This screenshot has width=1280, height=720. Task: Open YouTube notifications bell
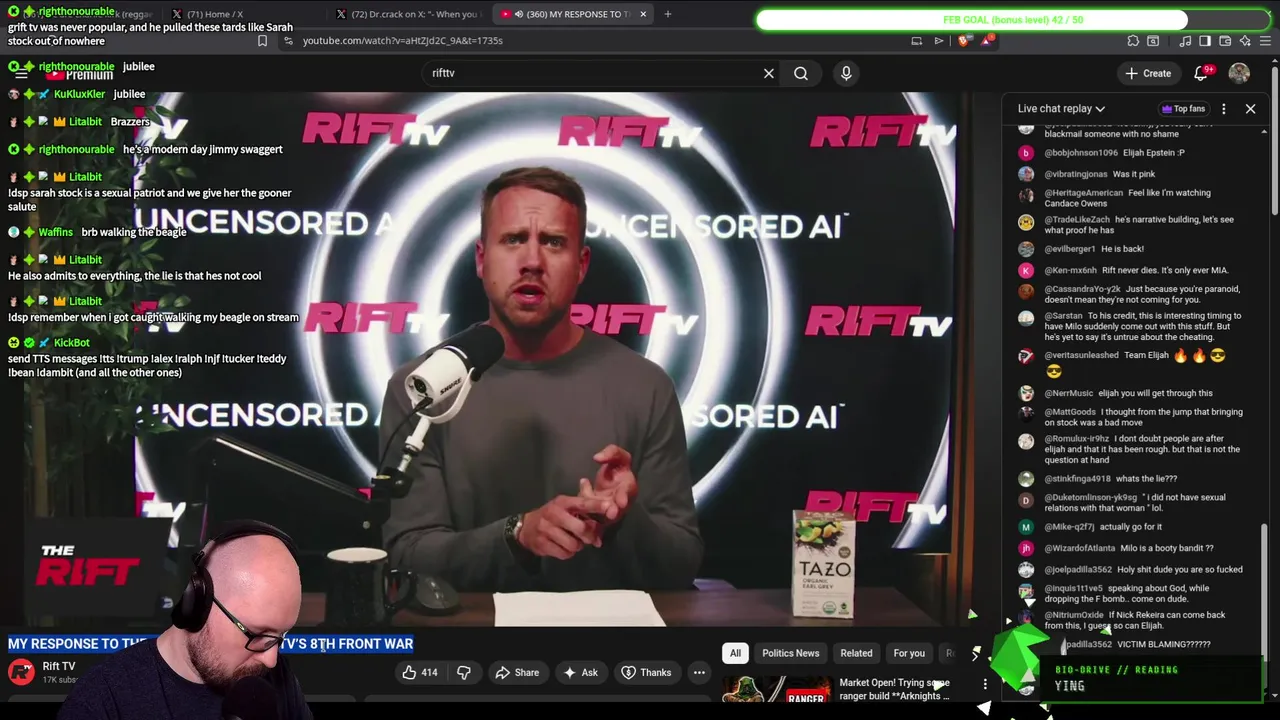pos(1202,73)
